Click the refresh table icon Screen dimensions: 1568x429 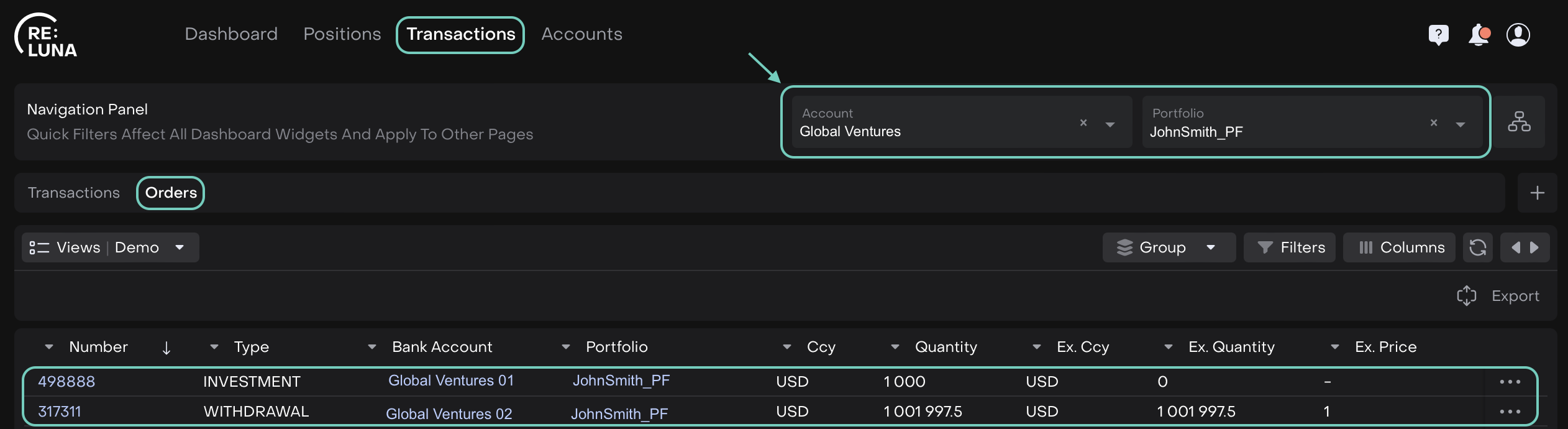pyautogui.click(x=1477, y=247)
